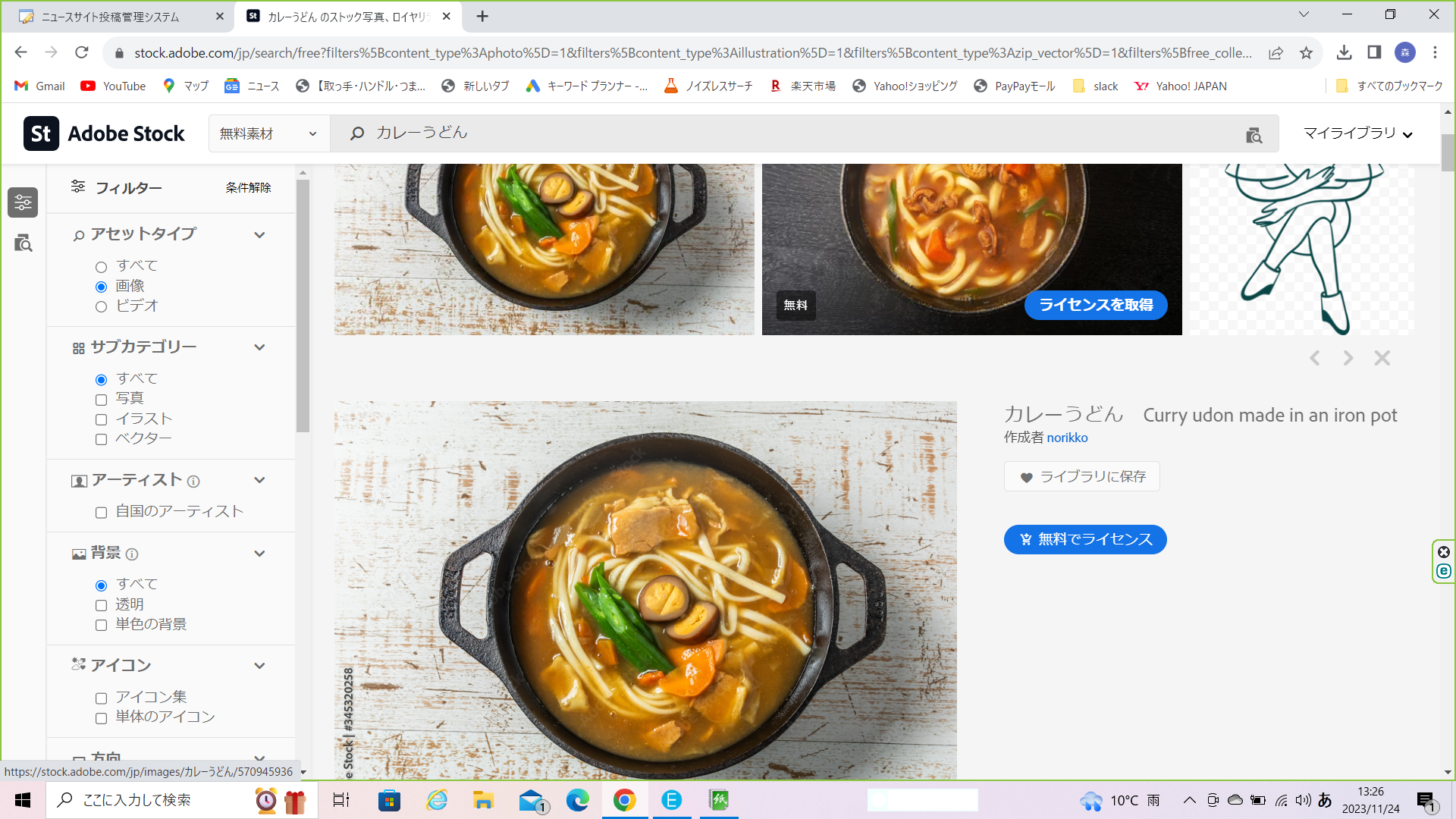Open author norikko link
Image resolution: width=1456 pixels, height=819 pixels.
[1067, 438]
